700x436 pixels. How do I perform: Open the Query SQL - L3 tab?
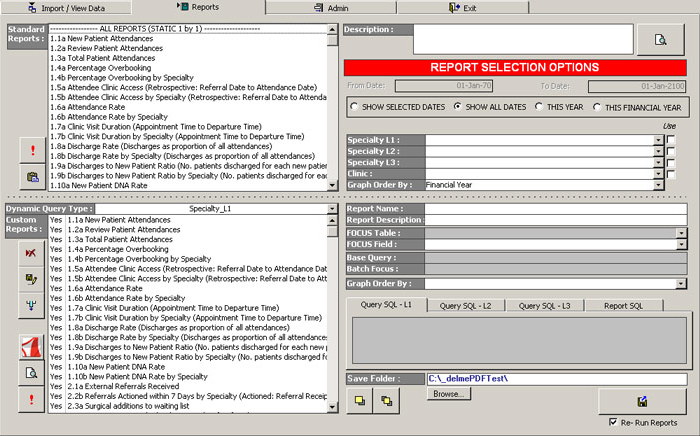pos(544,306)
